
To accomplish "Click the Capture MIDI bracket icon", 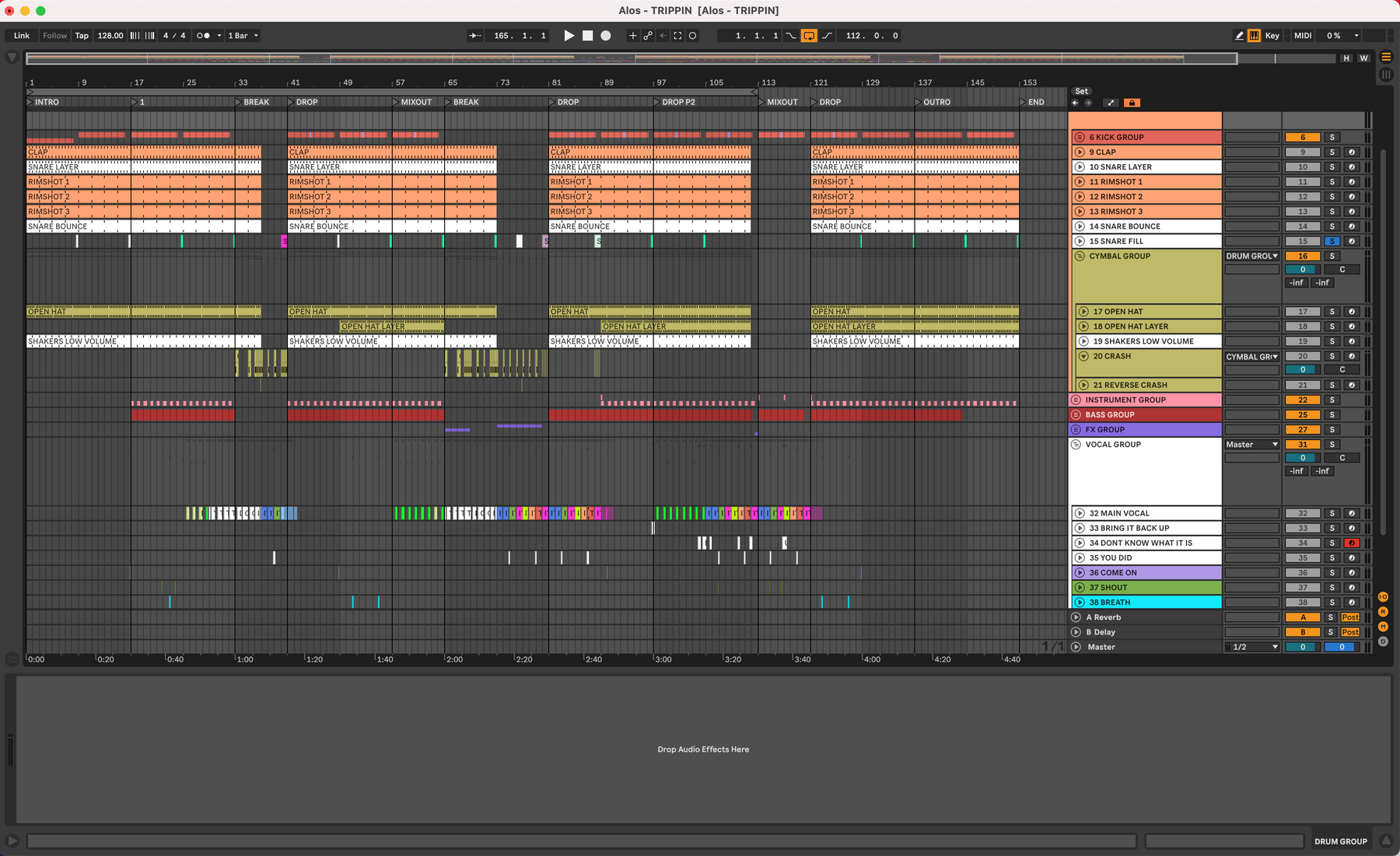I will click(677, 36).
